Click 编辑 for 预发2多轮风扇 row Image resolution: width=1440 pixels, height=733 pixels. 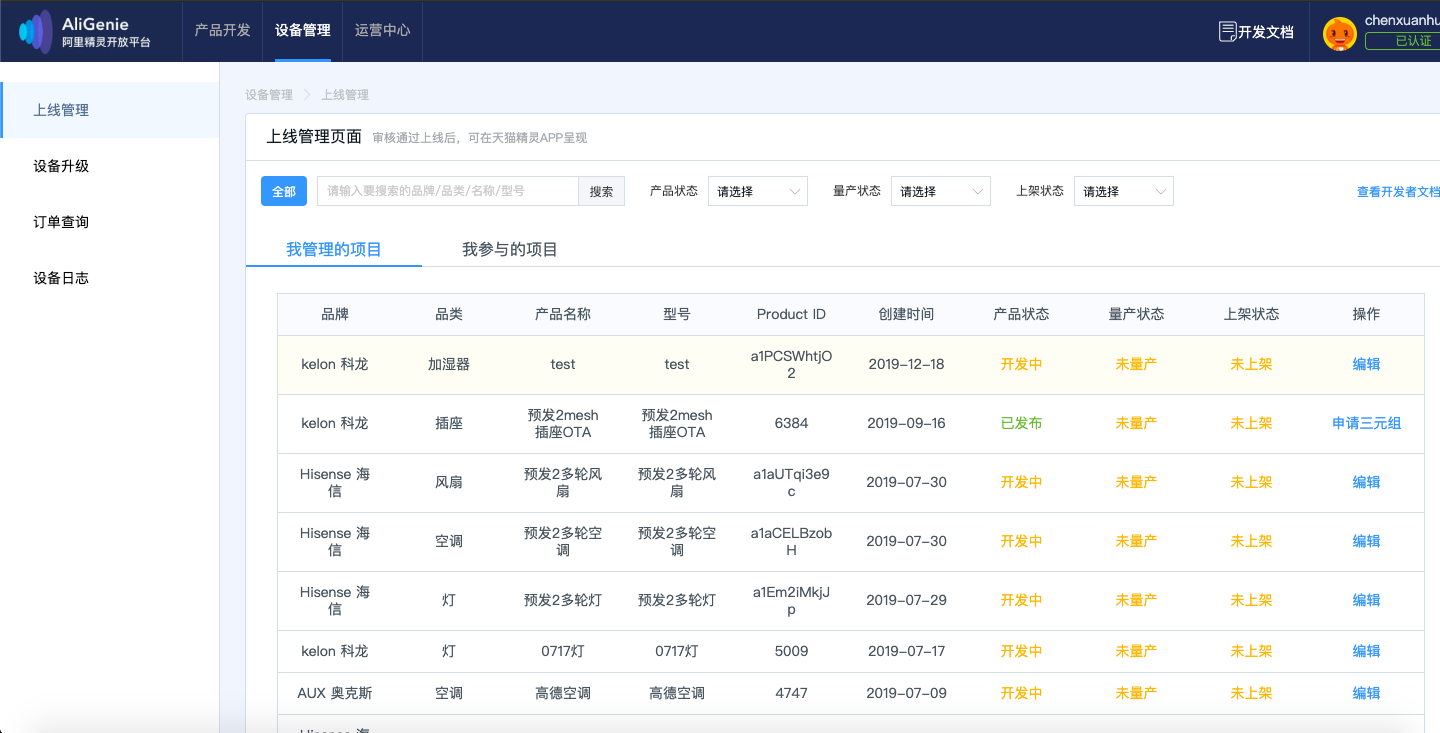coord(1366,482)
